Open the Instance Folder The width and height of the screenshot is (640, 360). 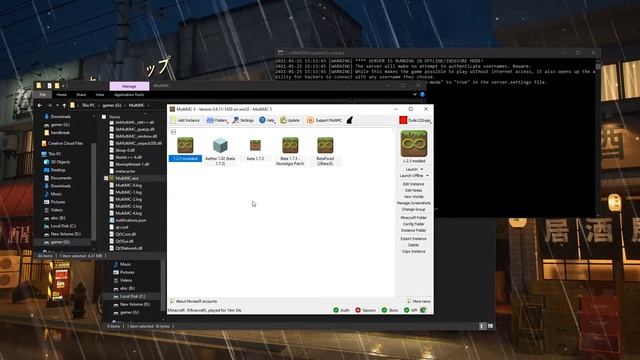pos(413,230)
